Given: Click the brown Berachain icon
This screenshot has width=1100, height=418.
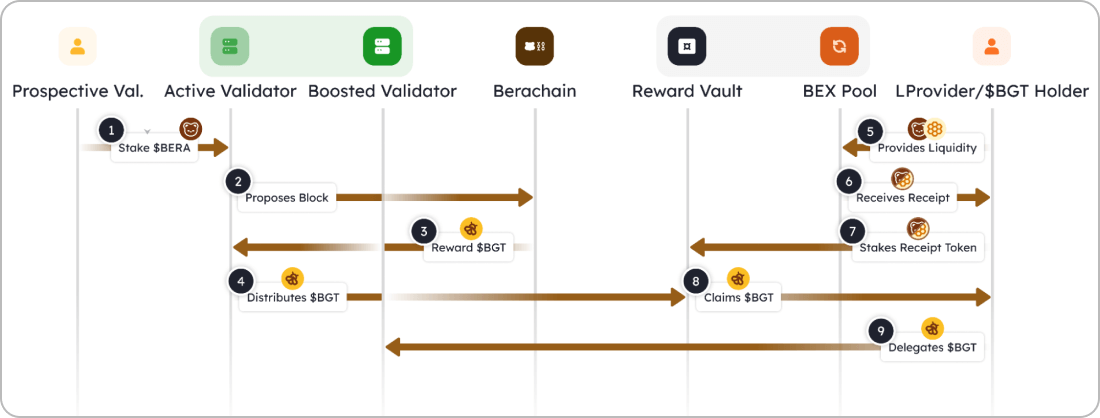Looking at the screenshot, I should pyautogui.click(x=535, y=46).
